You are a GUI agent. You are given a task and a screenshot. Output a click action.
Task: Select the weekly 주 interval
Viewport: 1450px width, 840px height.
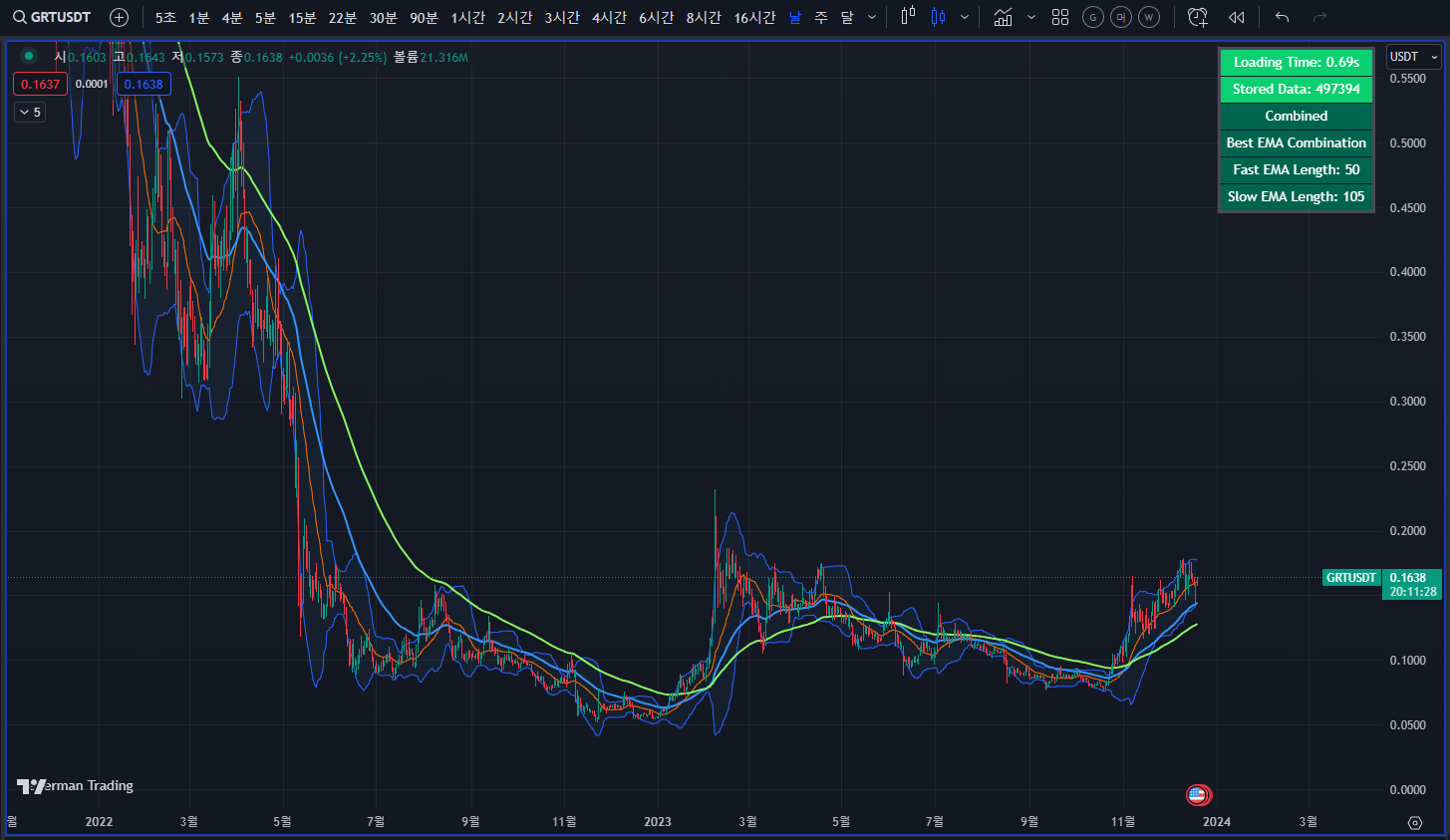(x=820, y=17)
